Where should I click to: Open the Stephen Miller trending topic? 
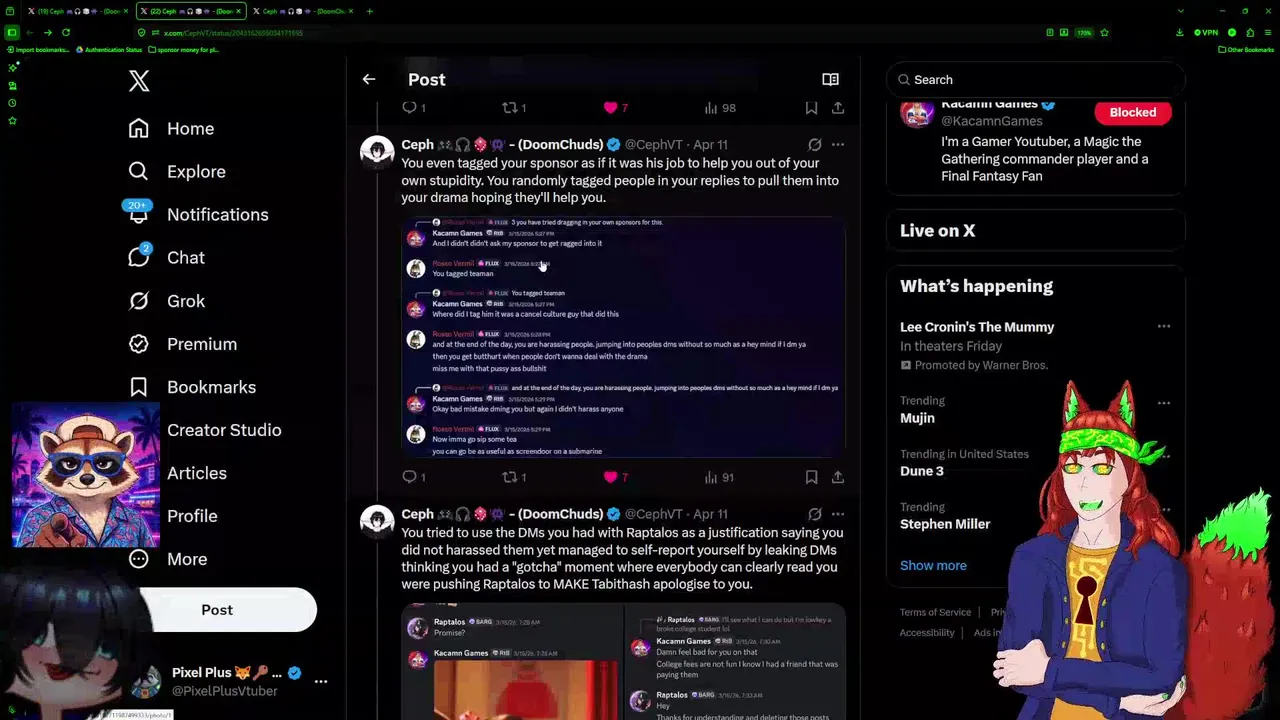(945, 524)
